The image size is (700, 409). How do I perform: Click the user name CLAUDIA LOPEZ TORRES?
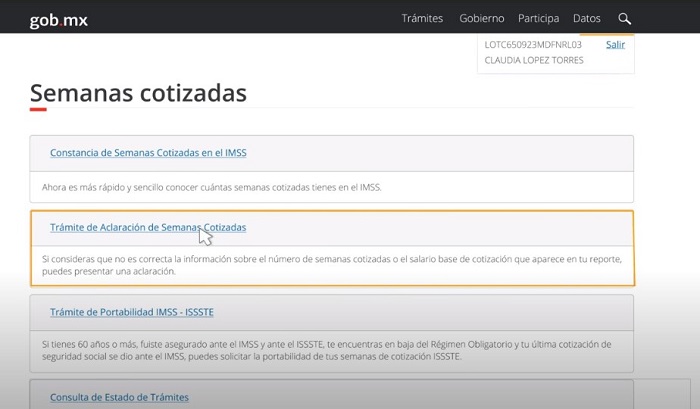point(533,60)
